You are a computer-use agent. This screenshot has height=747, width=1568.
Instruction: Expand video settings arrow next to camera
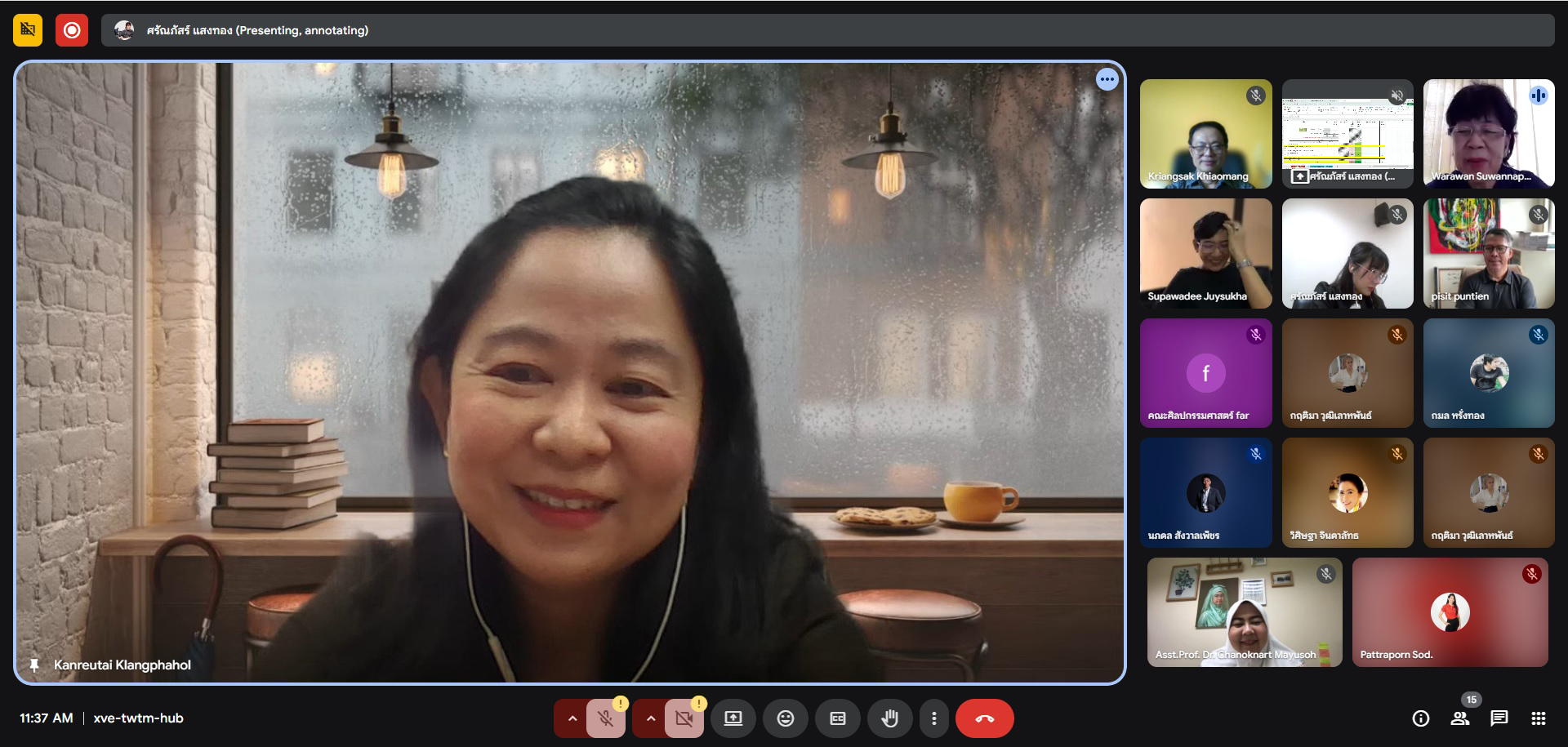(x=651, y=718)
